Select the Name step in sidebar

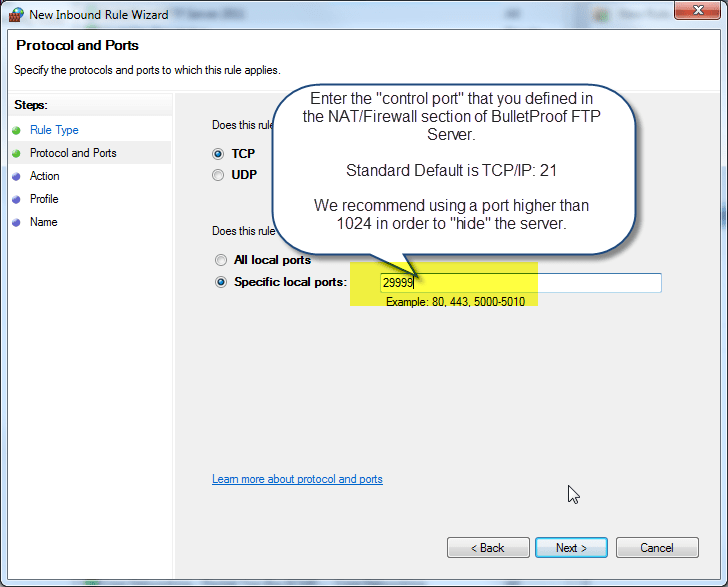pos(44,222)
